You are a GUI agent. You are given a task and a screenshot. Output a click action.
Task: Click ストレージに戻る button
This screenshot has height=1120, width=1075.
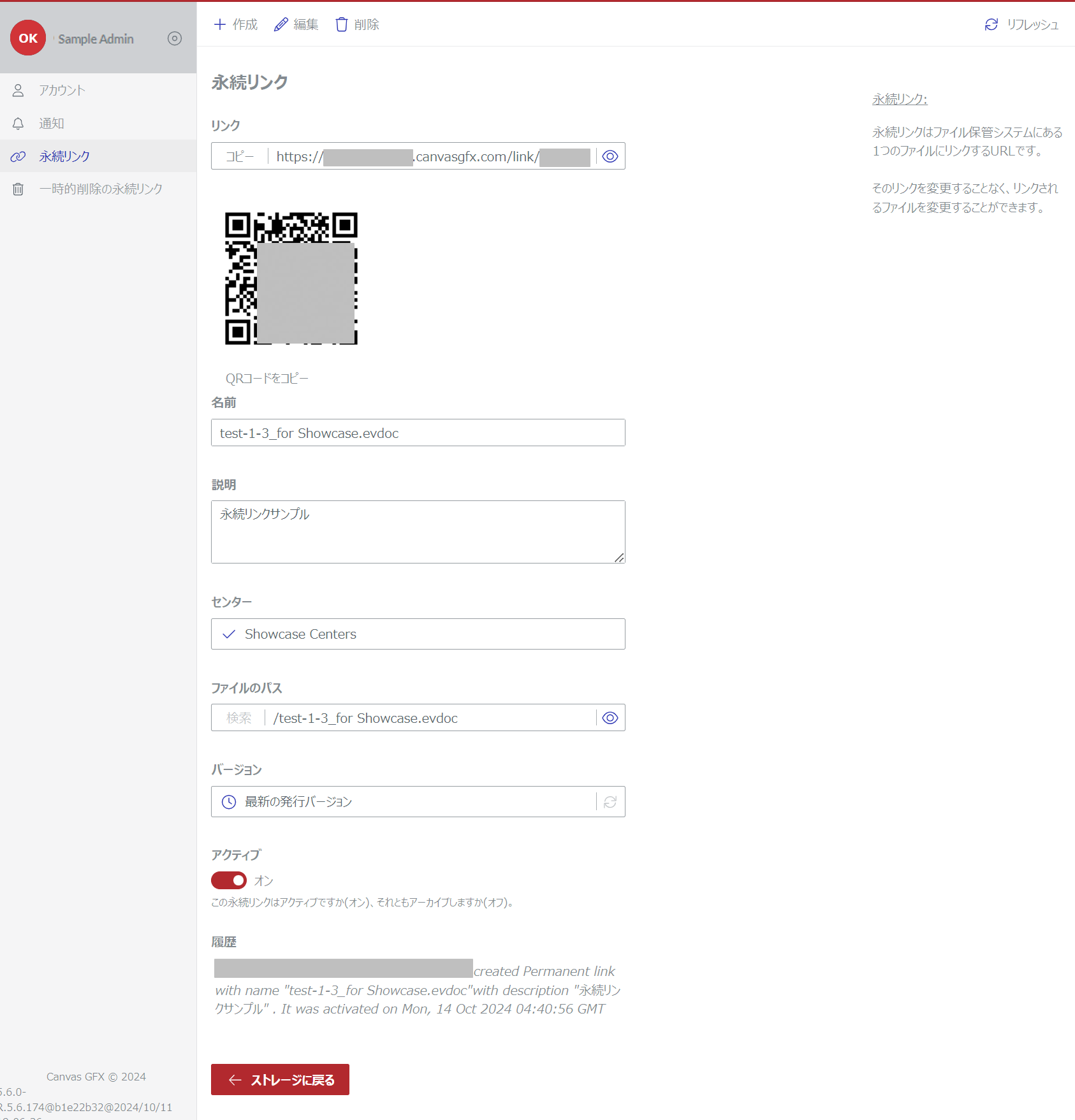coord(280,1080)
